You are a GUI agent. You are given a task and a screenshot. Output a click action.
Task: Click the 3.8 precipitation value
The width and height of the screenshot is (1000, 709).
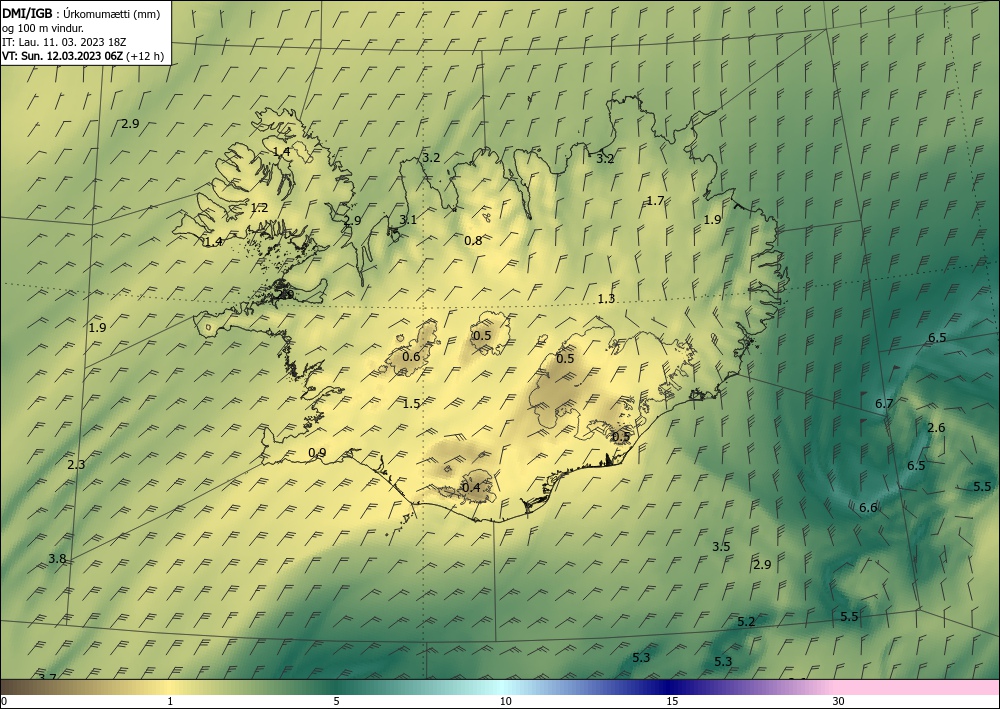click(57, 559)
